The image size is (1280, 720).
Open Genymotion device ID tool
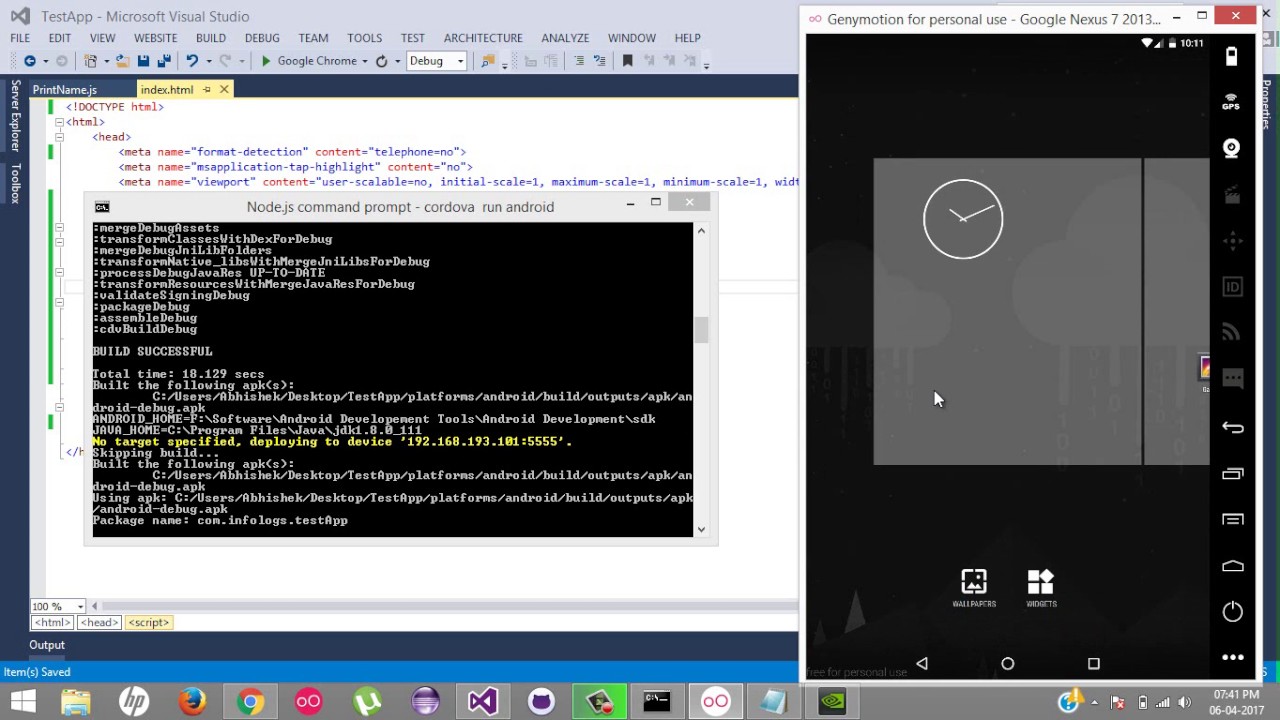(x=1232, y=287)
